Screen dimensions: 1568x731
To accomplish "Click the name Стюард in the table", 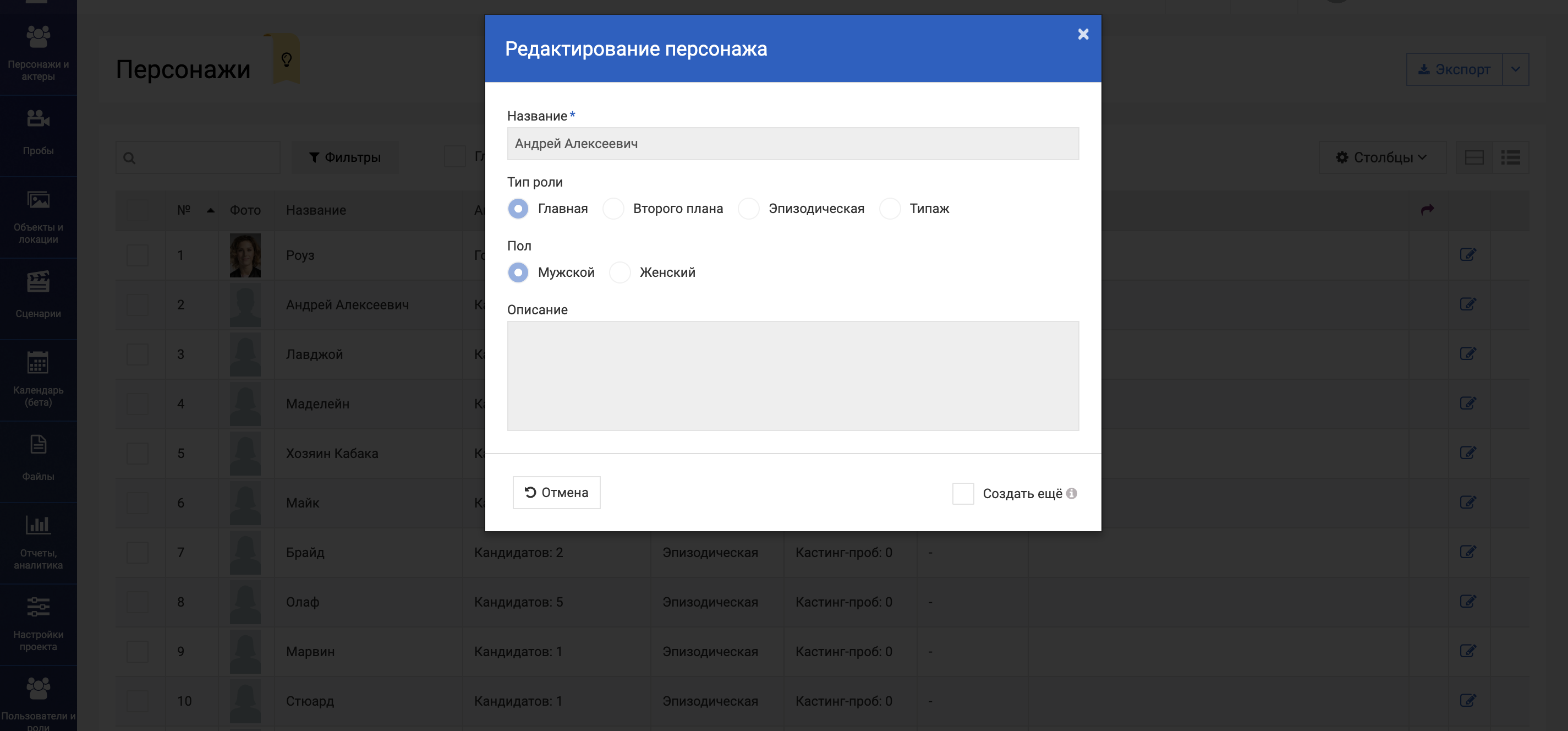I will (x=310, y=701).
